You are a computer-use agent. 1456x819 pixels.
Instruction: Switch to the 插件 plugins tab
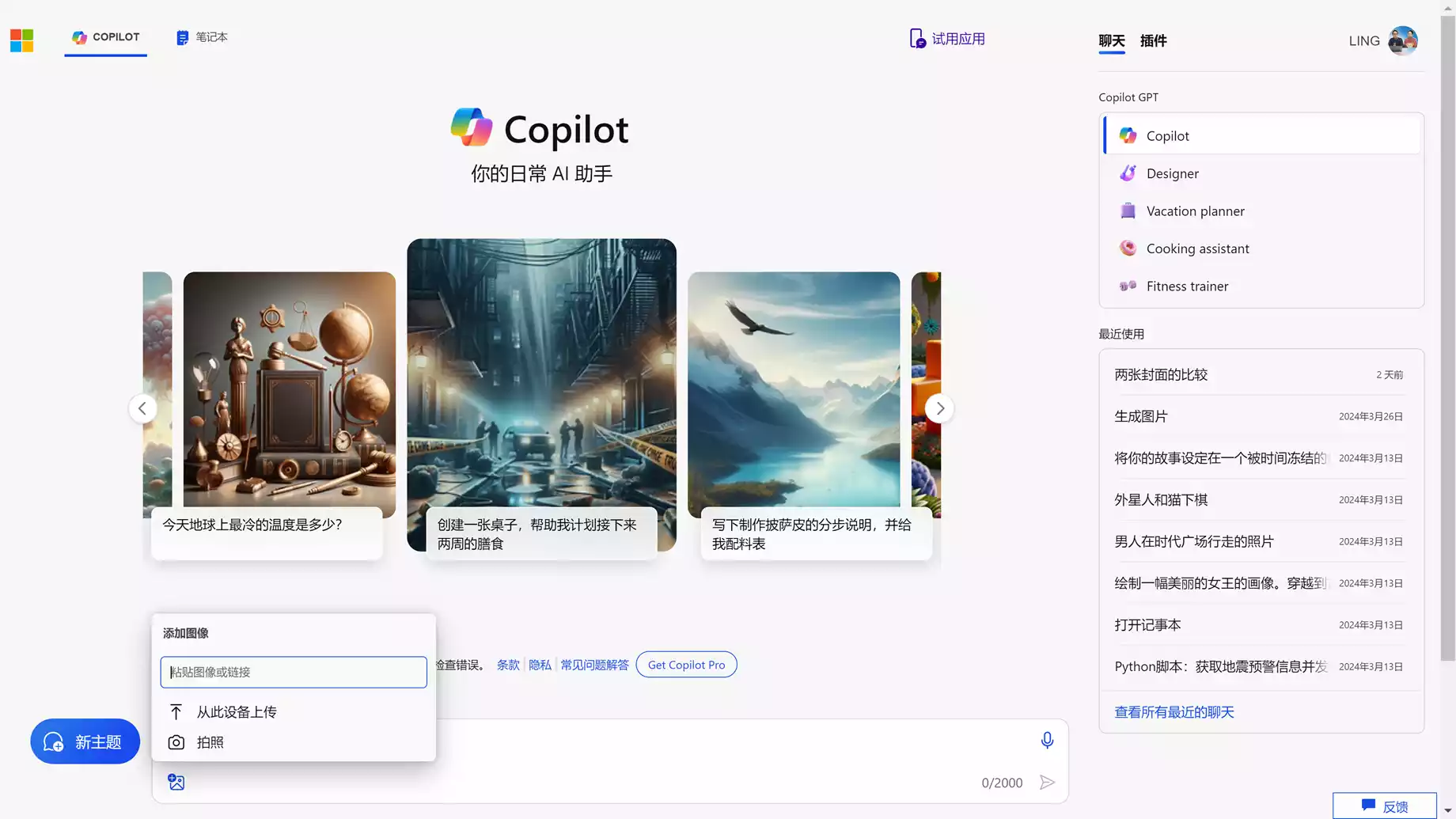1153,41
